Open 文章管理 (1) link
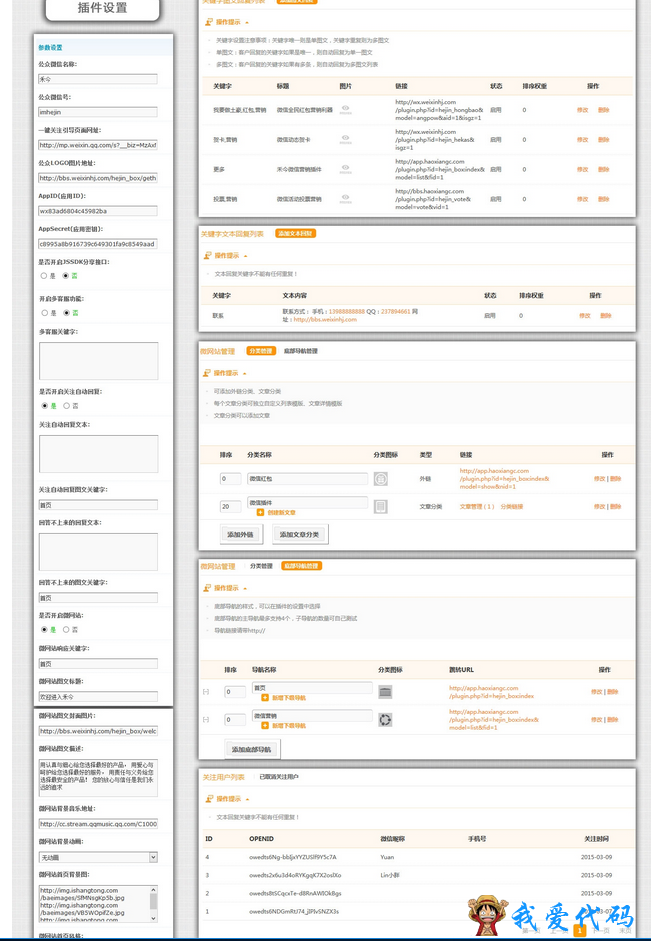The width and height of the screenshot is (651, 941). point(477,507)
